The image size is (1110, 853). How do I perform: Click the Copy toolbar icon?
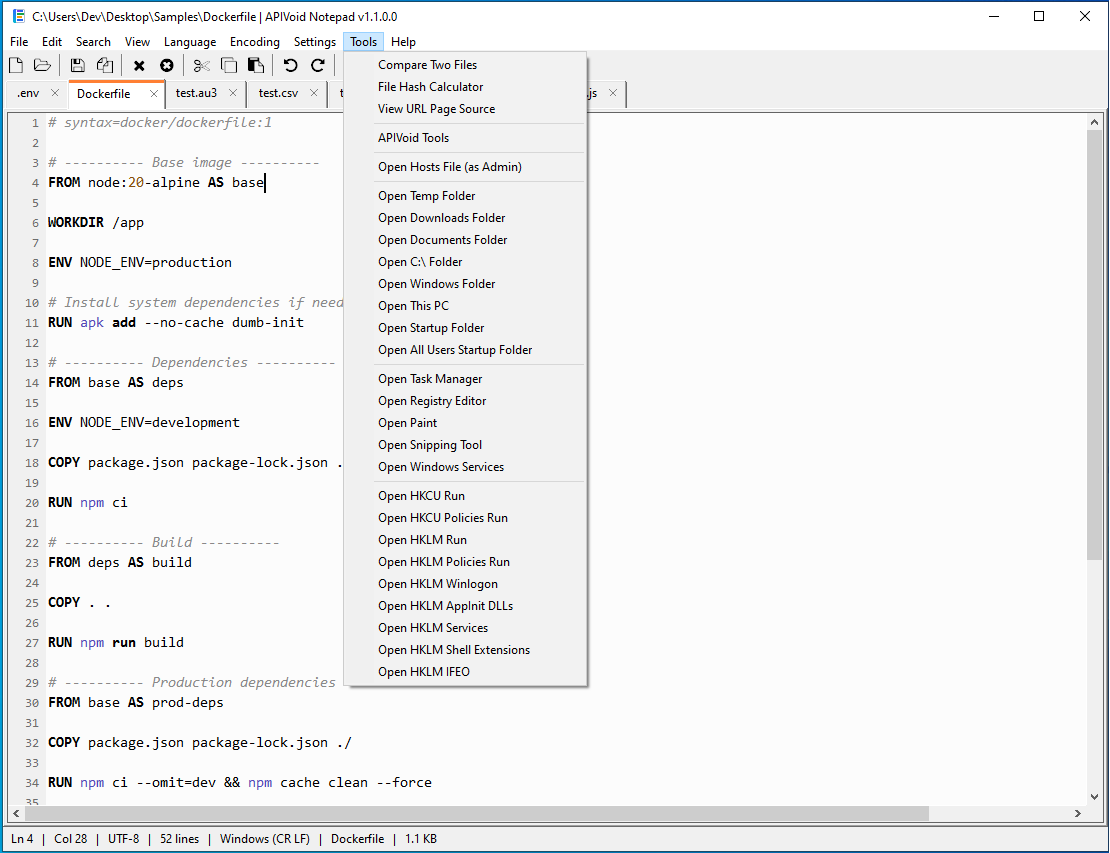(229, 66)
